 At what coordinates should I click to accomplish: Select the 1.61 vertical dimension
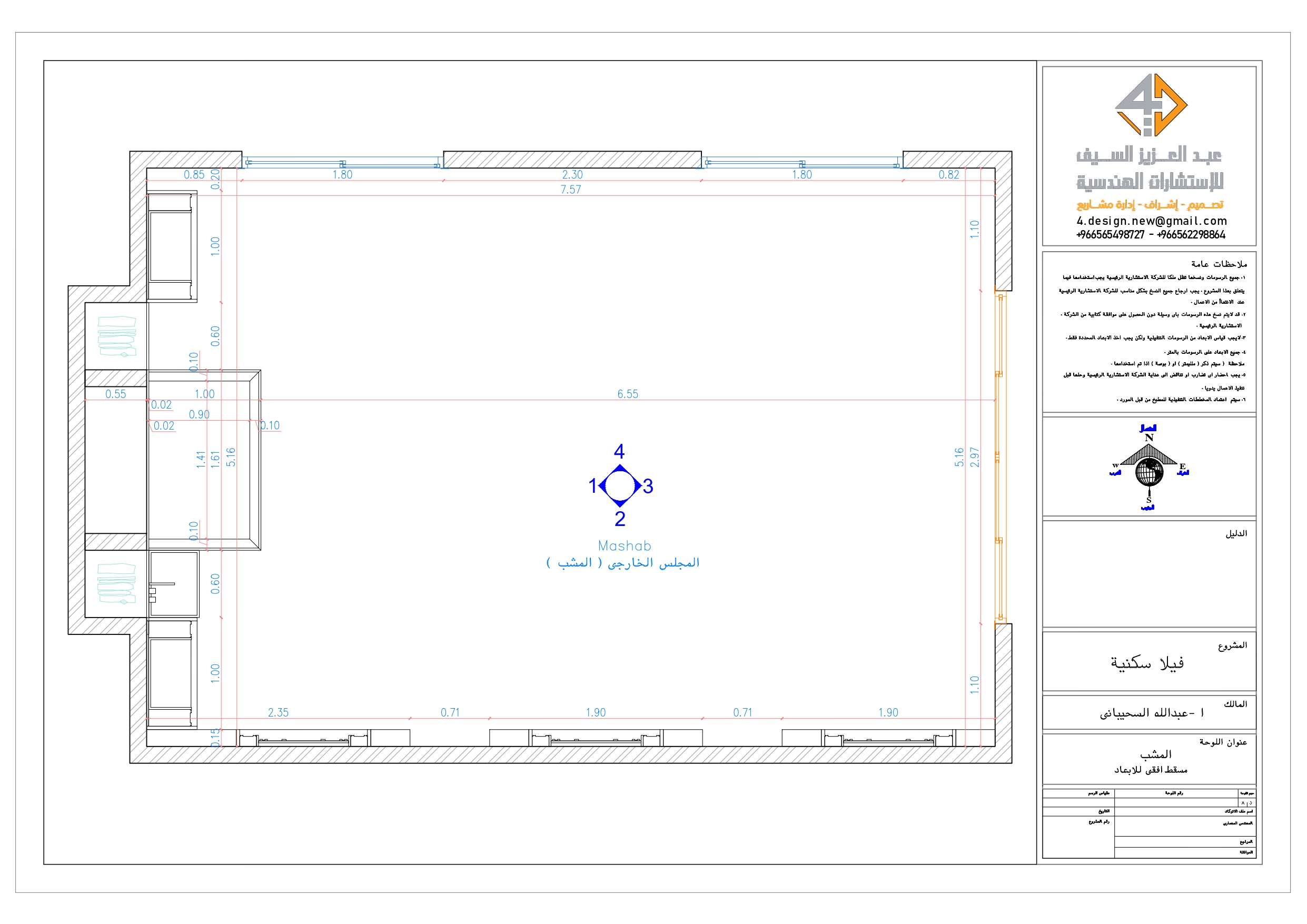click(x=215, y=460)
